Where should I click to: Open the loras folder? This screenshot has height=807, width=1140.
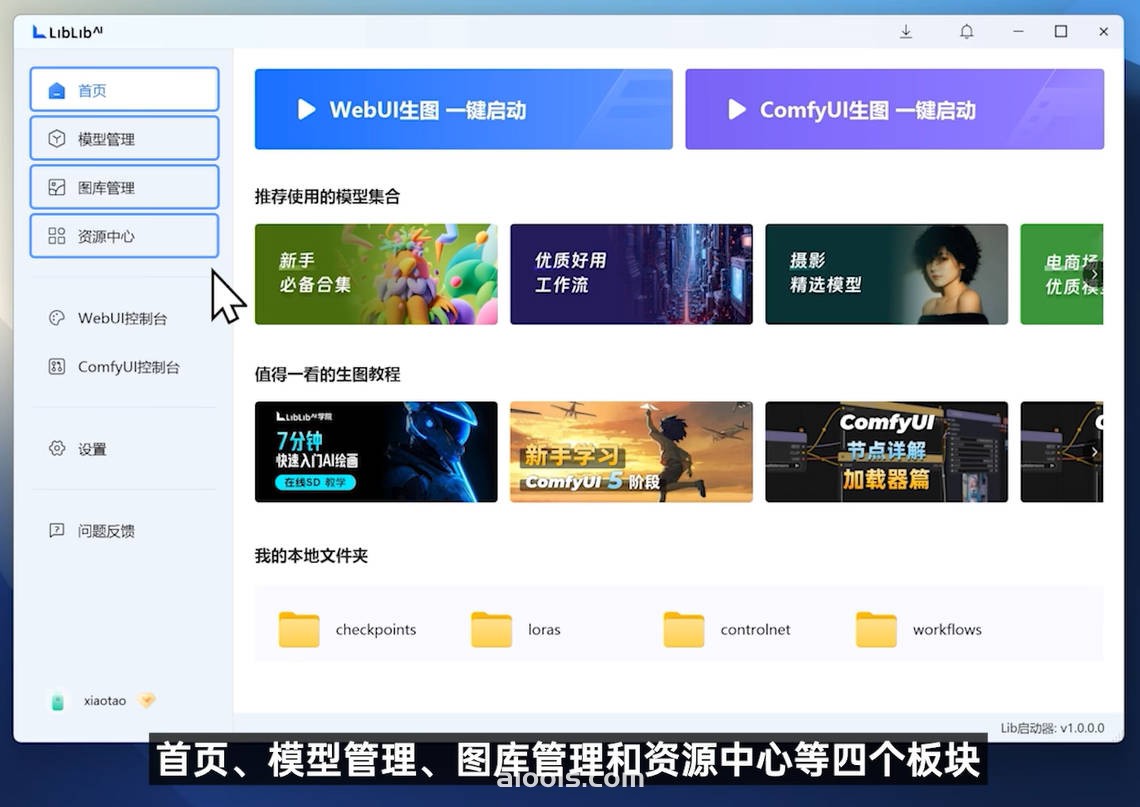pos(516,630)
